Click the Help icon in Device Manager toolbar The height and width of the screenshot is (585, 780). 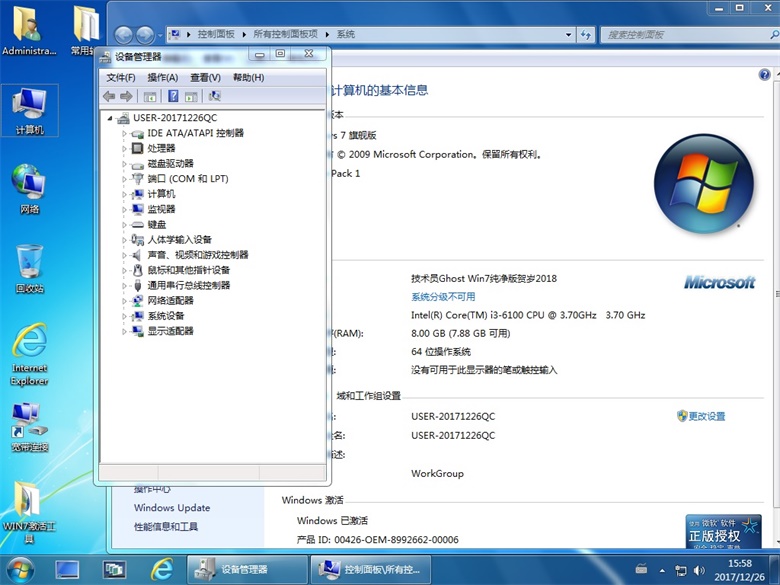173,97
